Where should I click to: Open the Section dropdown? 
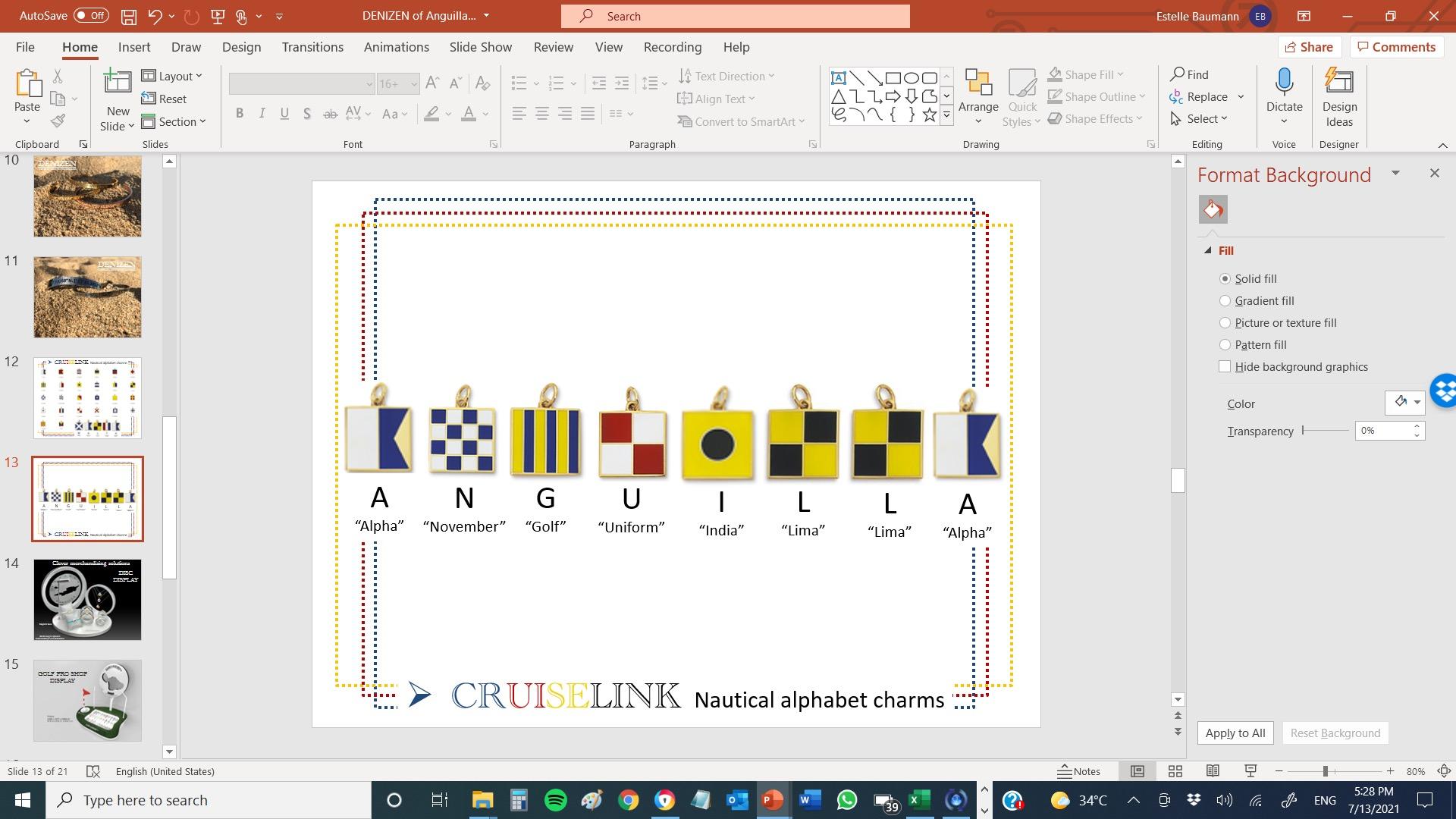pyautogui.click(x=174, y=121)
